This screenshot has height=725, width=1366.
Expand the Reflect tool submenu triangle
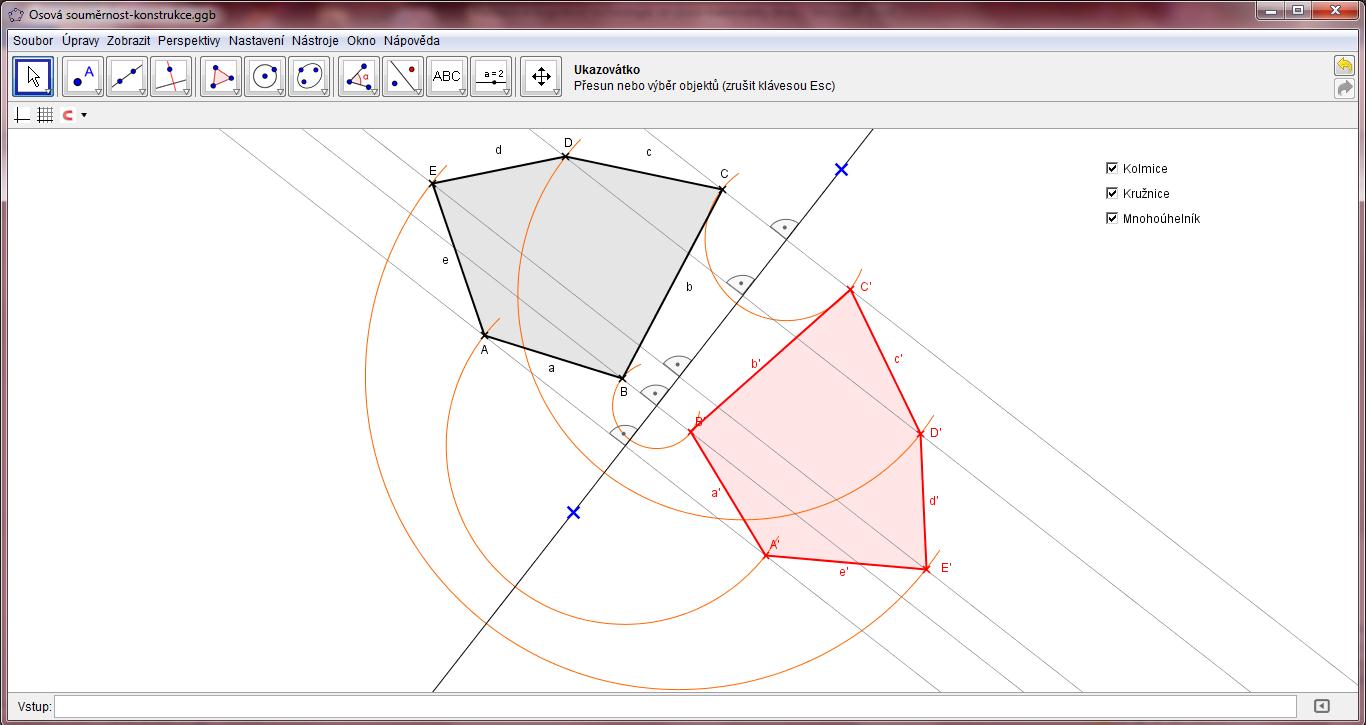[418, 92]
